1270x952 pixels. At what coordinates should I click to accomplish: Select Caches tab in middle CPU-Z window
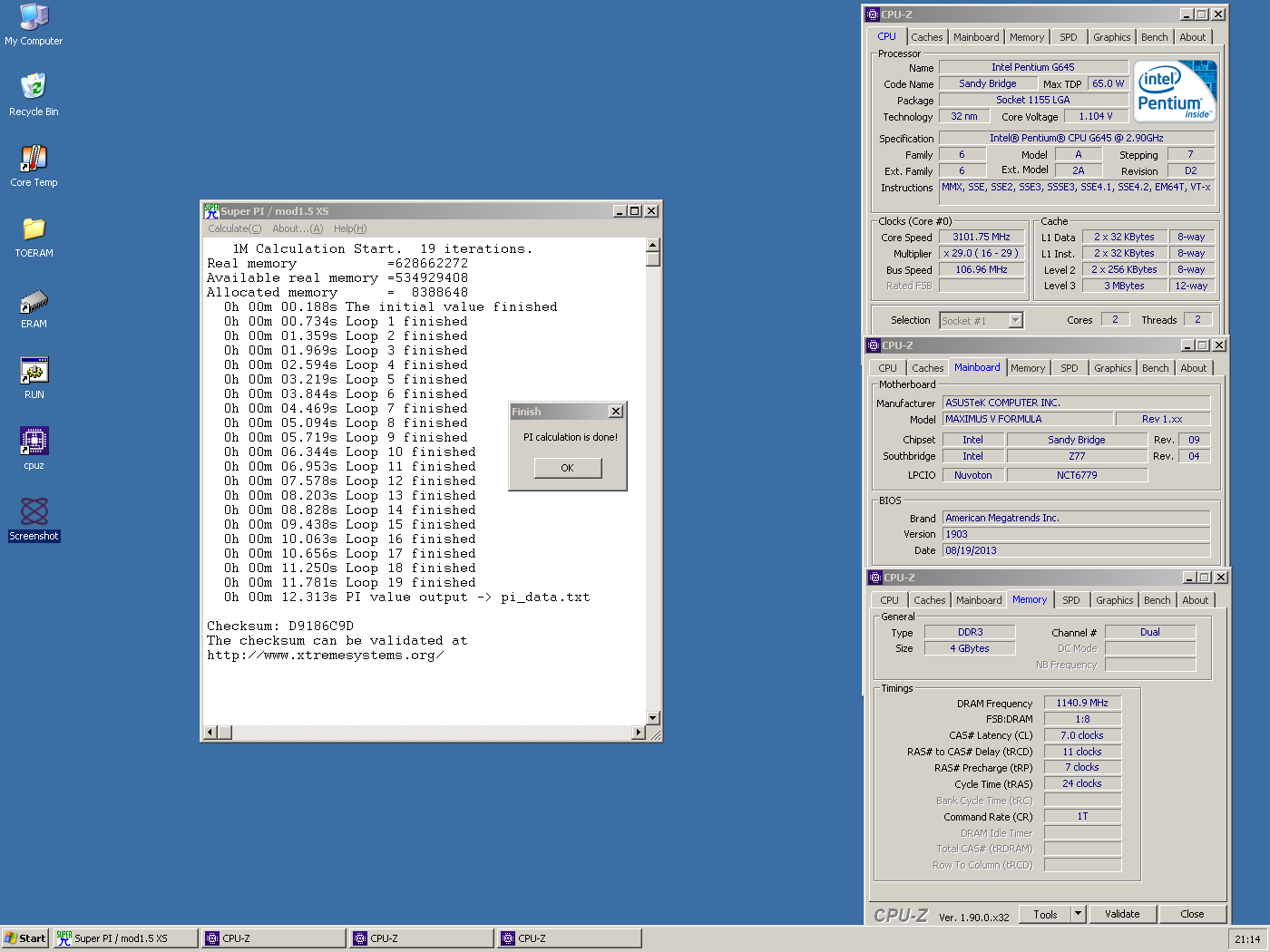(x=927, y=368)
